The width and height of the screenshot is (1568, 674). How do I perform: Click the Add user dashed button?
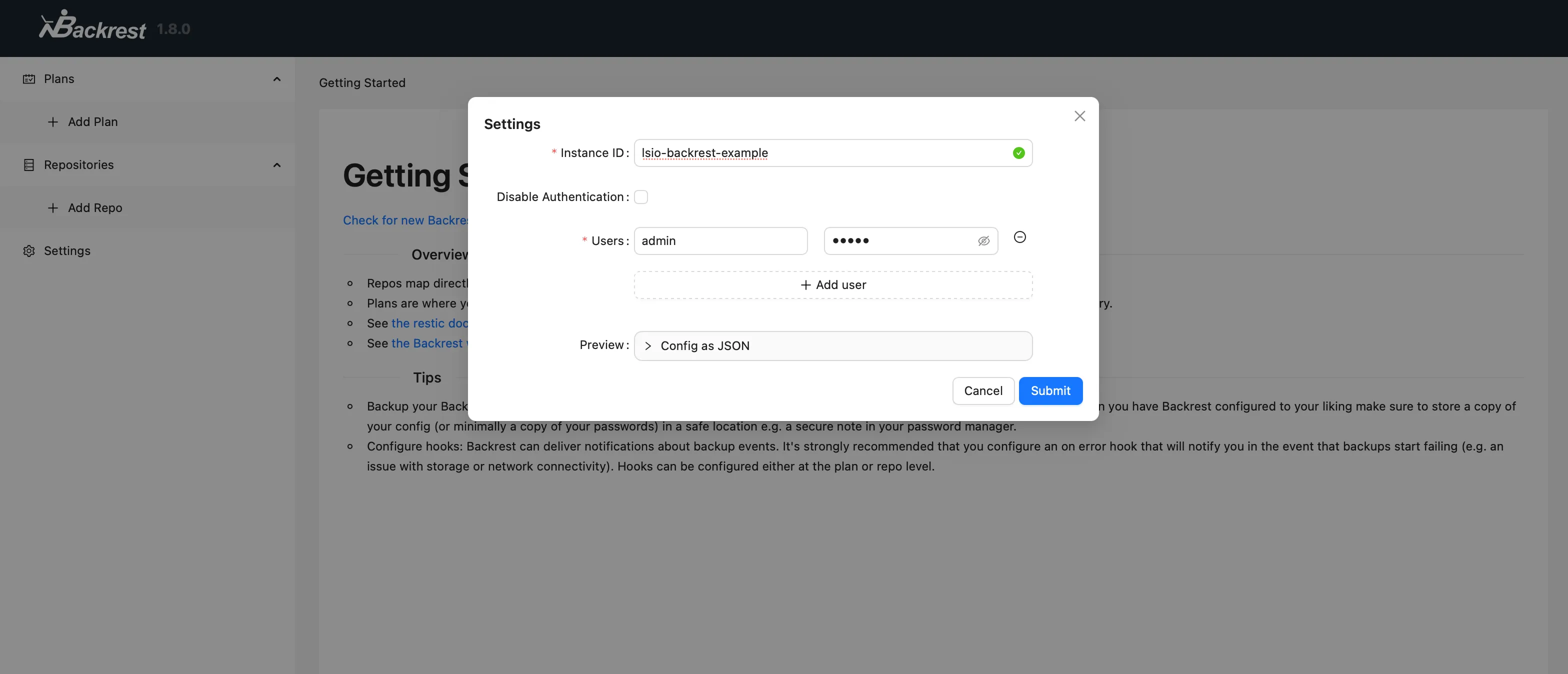click(x=832, y=285)
